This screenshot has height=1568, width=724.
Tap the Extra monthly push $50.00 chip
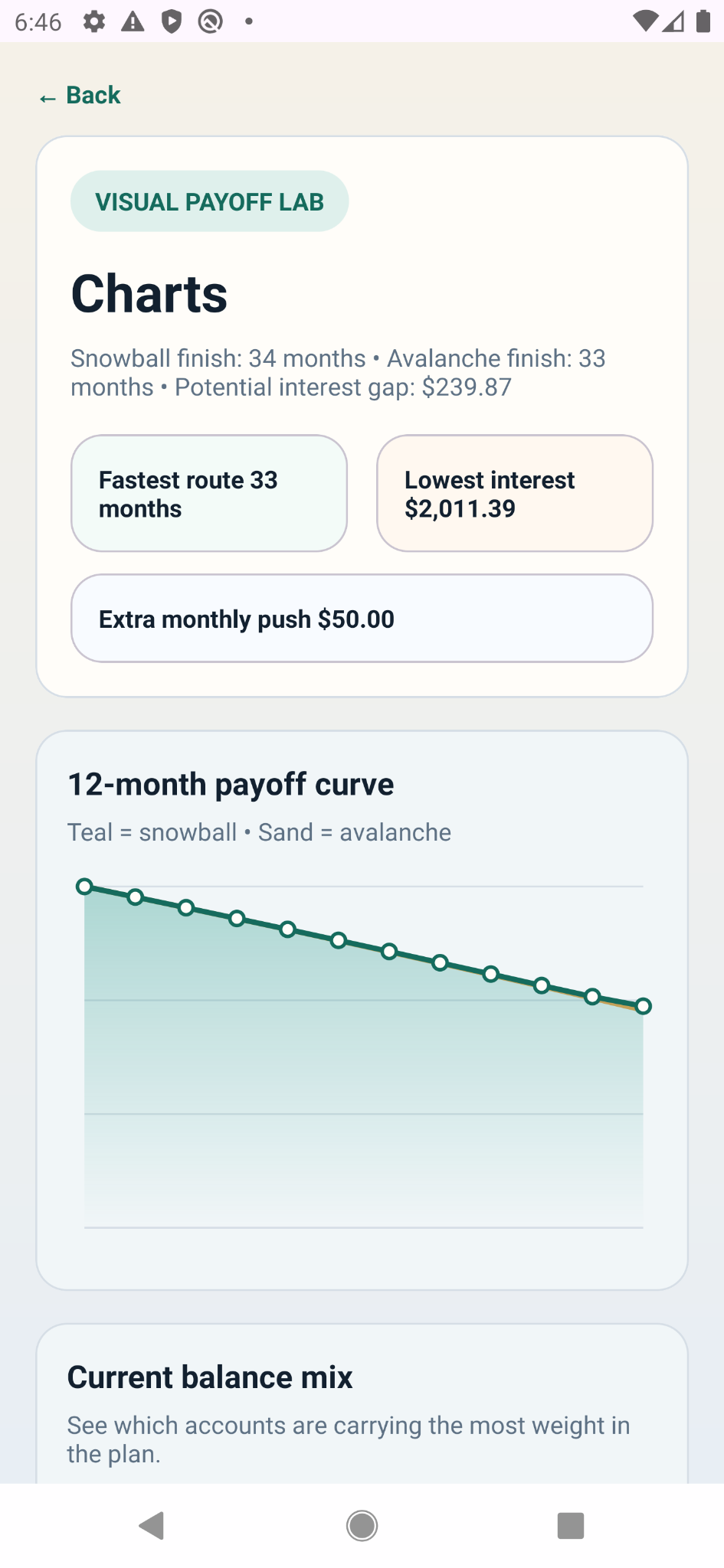(x=361, y=618)
